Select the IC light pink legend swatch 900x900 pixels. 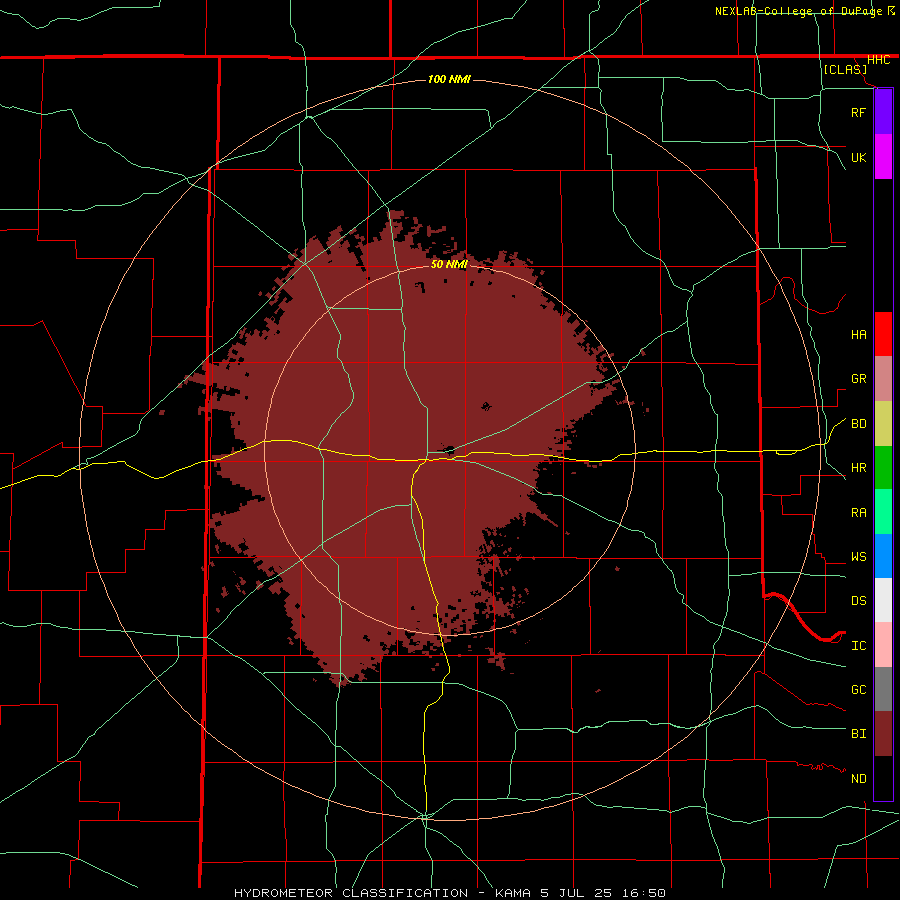point(883,645)
